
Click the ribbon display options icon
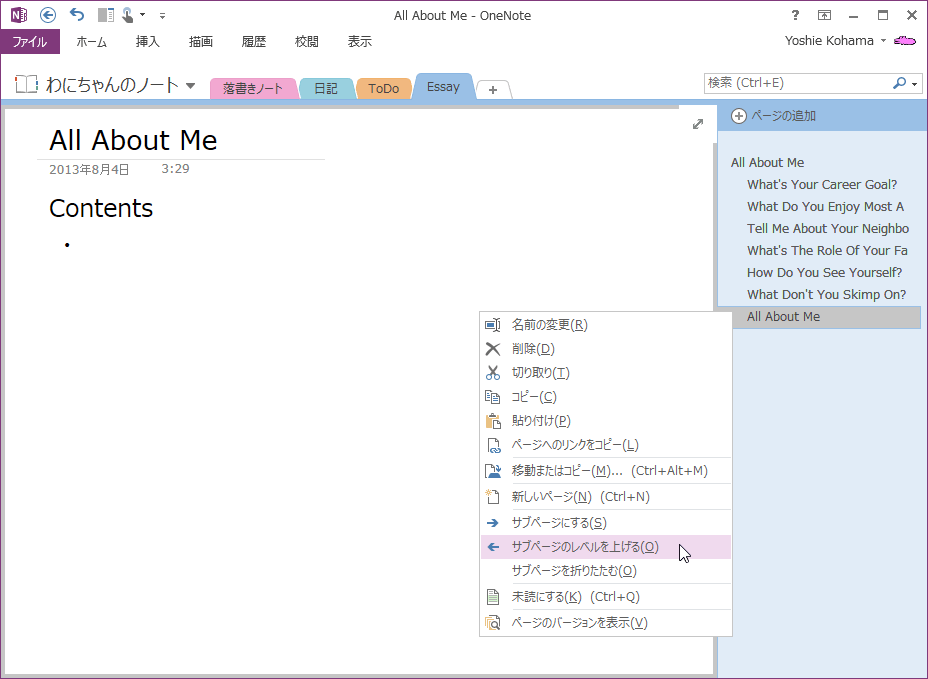[824, 15]
